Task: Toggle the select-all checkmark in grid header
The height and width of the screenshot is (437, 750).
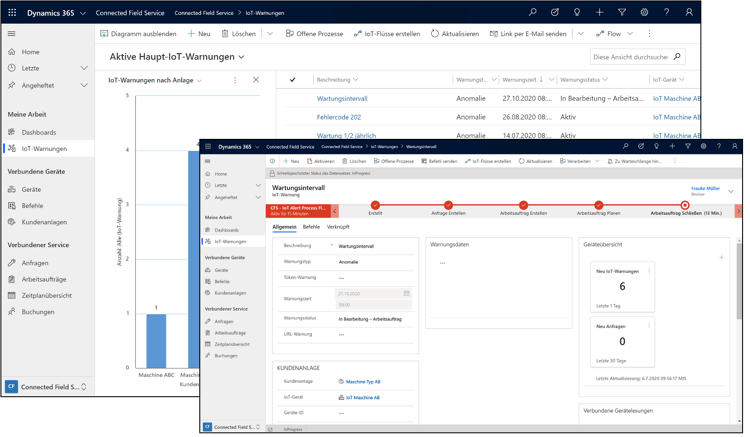Action: point(292,80)
